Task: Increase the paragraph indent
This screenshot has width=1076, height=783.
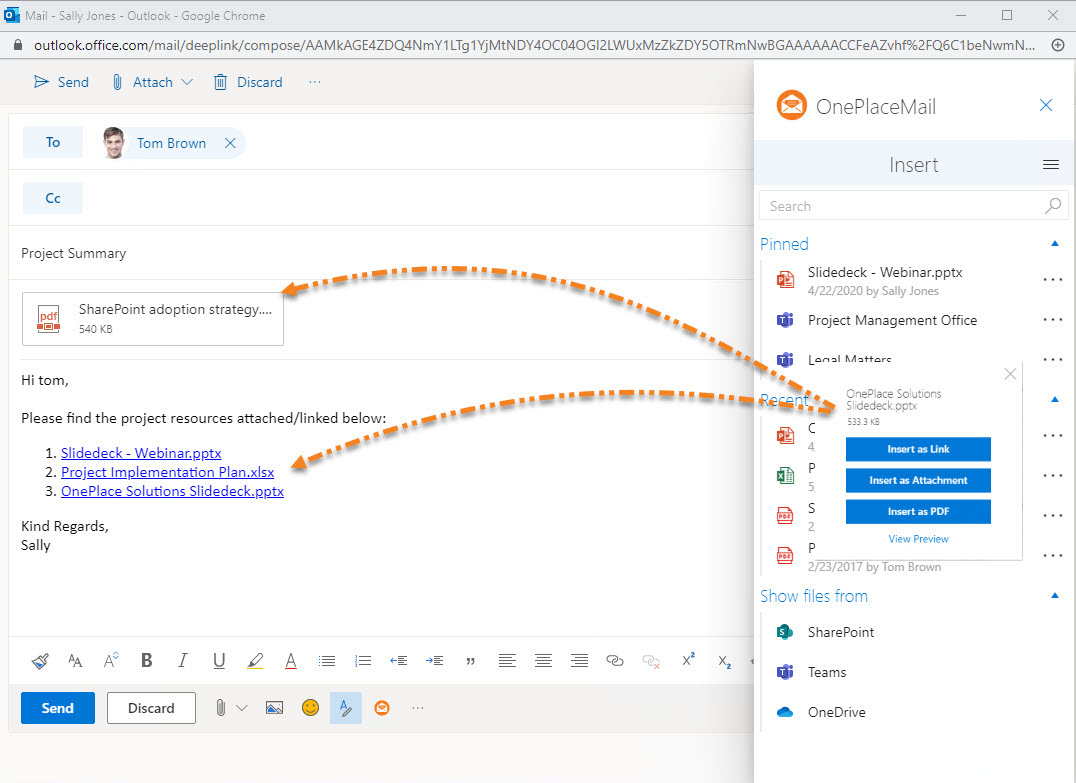Action: click(434, 661)
